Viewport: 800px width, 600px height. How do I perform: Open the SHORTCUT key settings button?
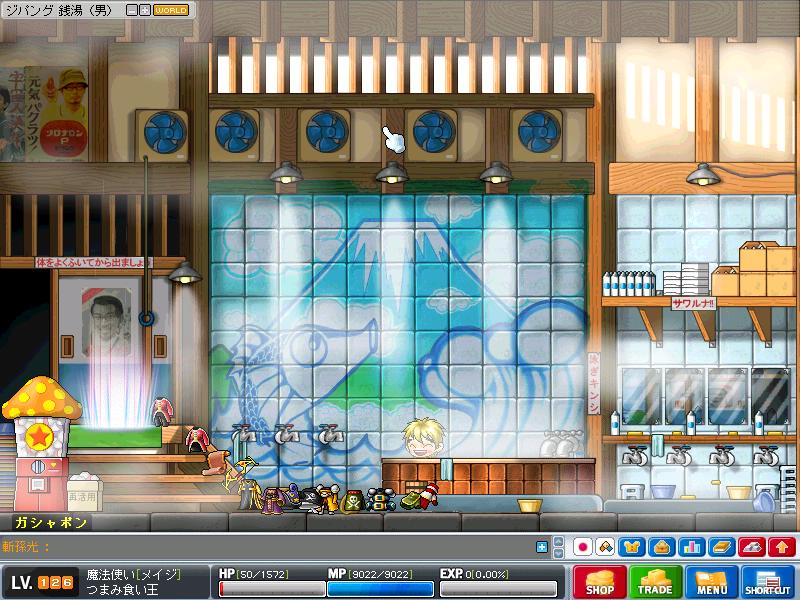pos(767,582)
